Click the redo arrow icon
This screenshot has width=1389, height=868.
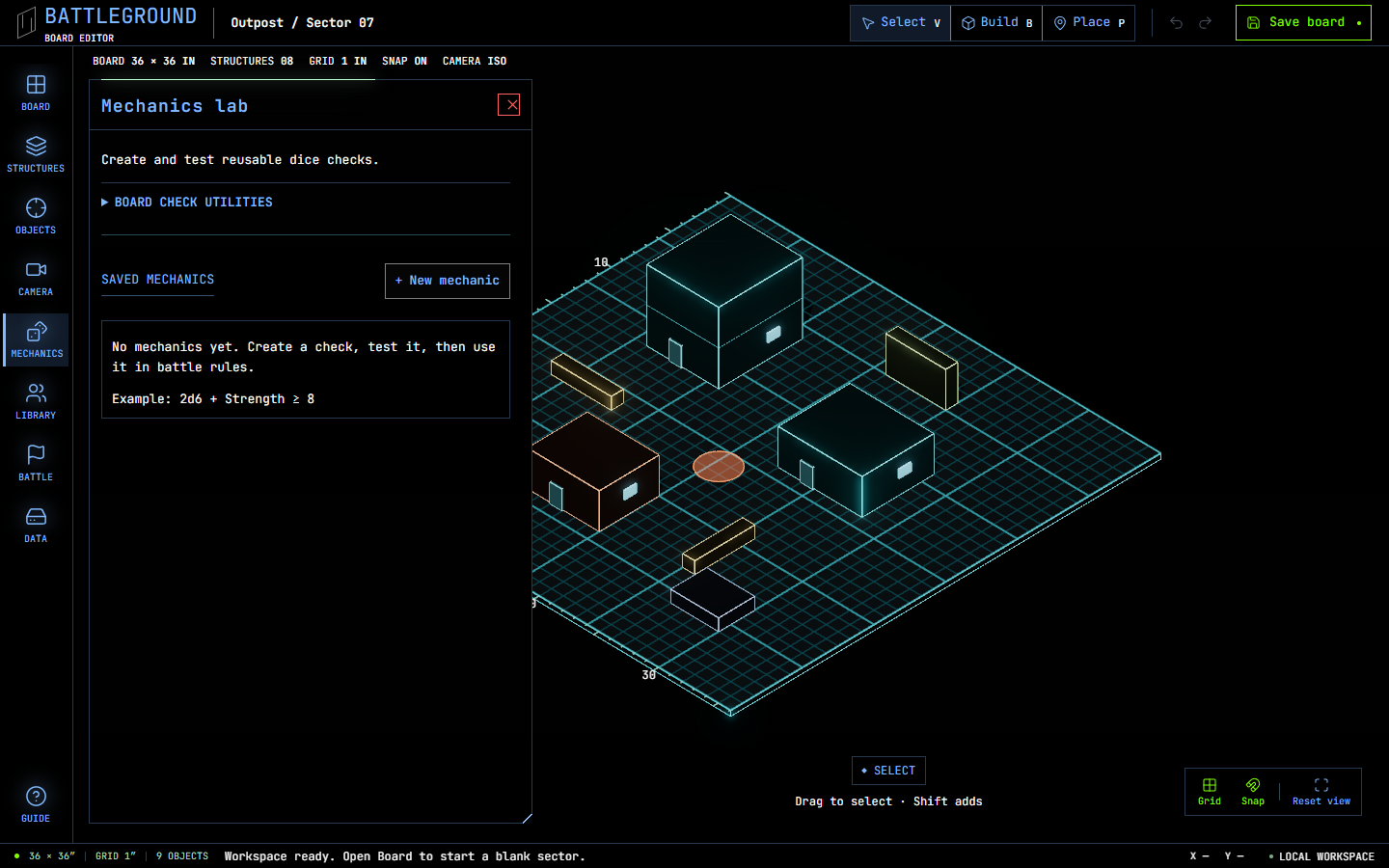[x=1205, y=23]
